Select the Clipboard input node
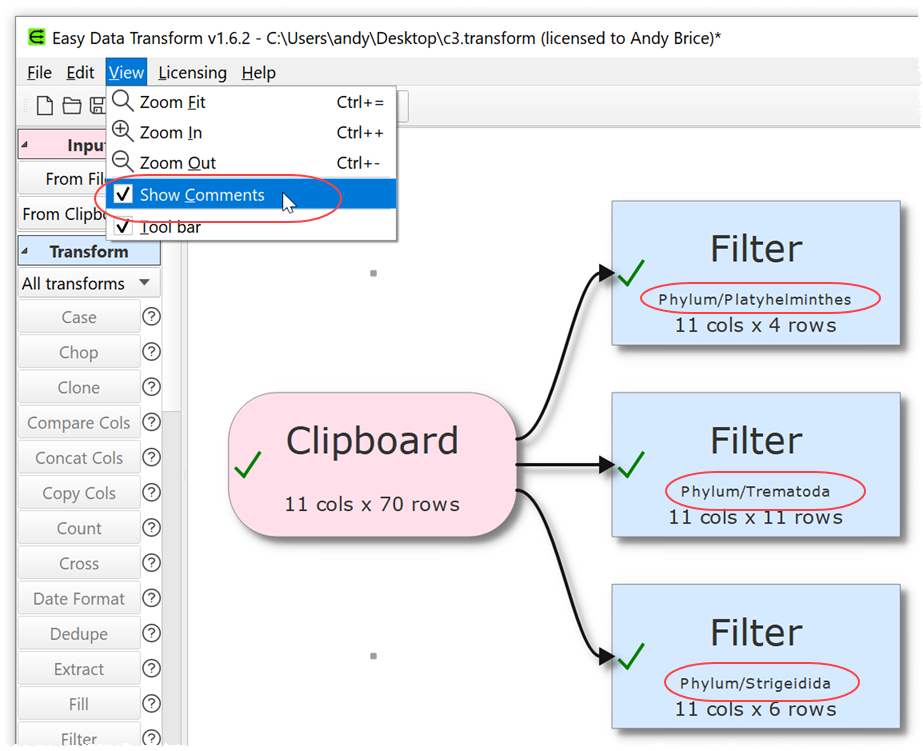 (372, 464)
